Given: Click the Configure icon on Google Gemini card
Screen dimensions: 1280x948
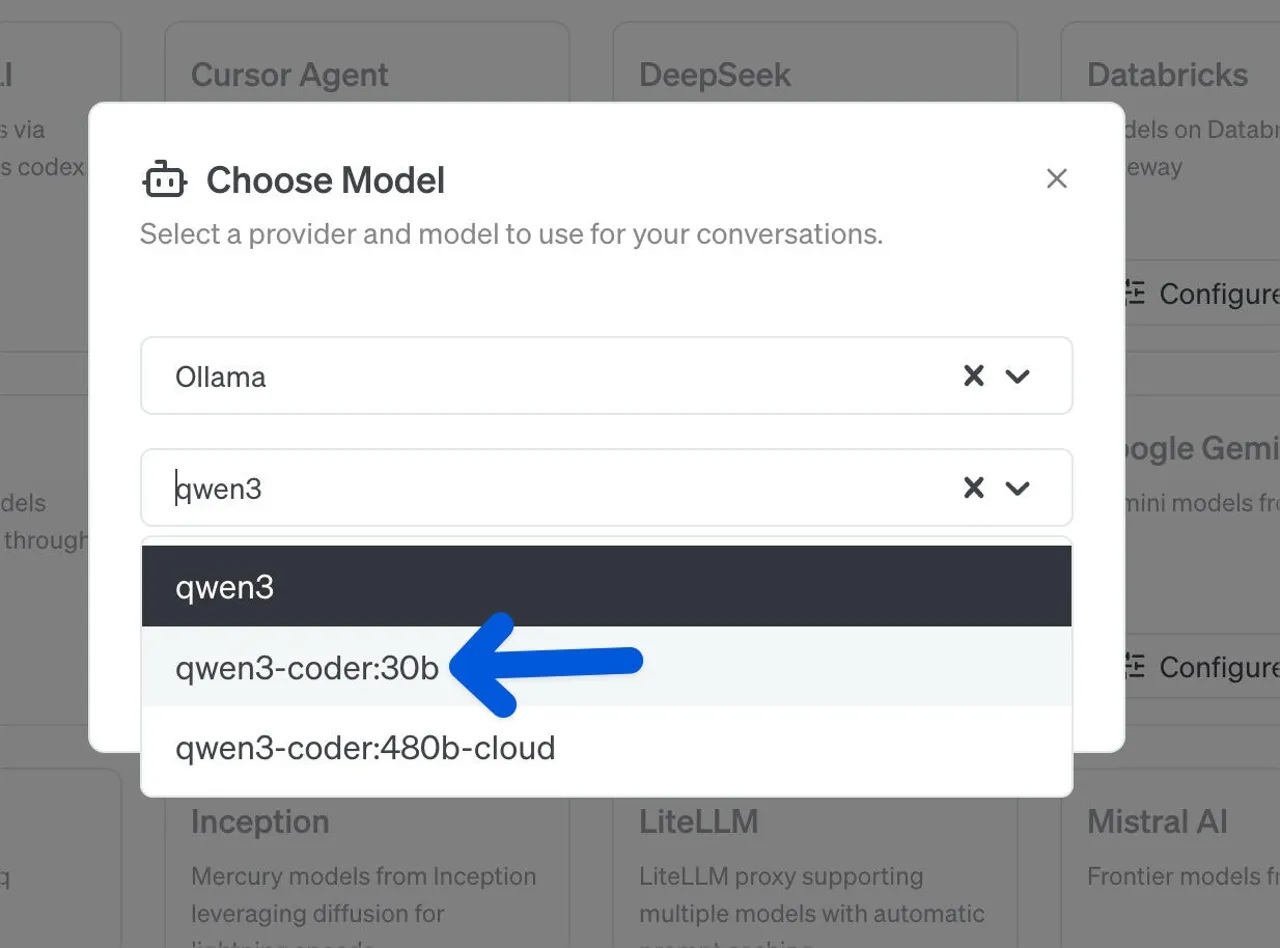Looking at the screenshot, I should coord(1134,667).
